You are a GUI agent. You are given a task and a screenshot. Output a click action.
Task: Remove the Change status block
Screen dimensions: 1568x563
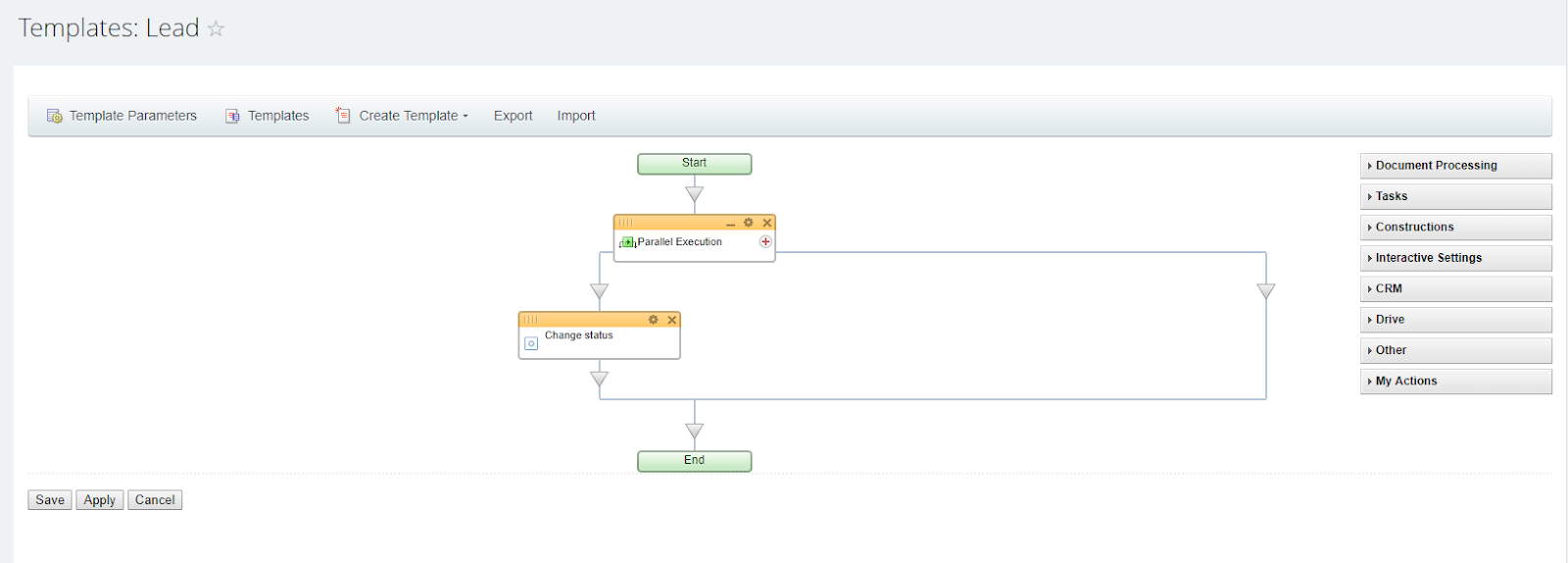[x=672, y=320]
